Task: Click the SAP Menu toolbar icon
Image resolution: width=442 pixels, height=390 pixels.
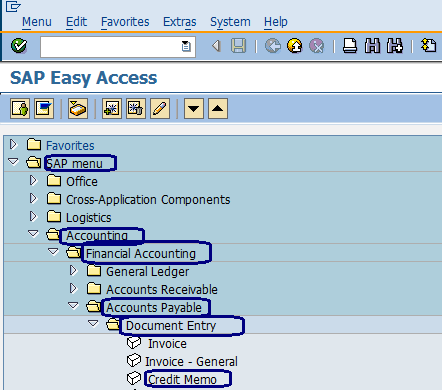Action: [44, 108]
